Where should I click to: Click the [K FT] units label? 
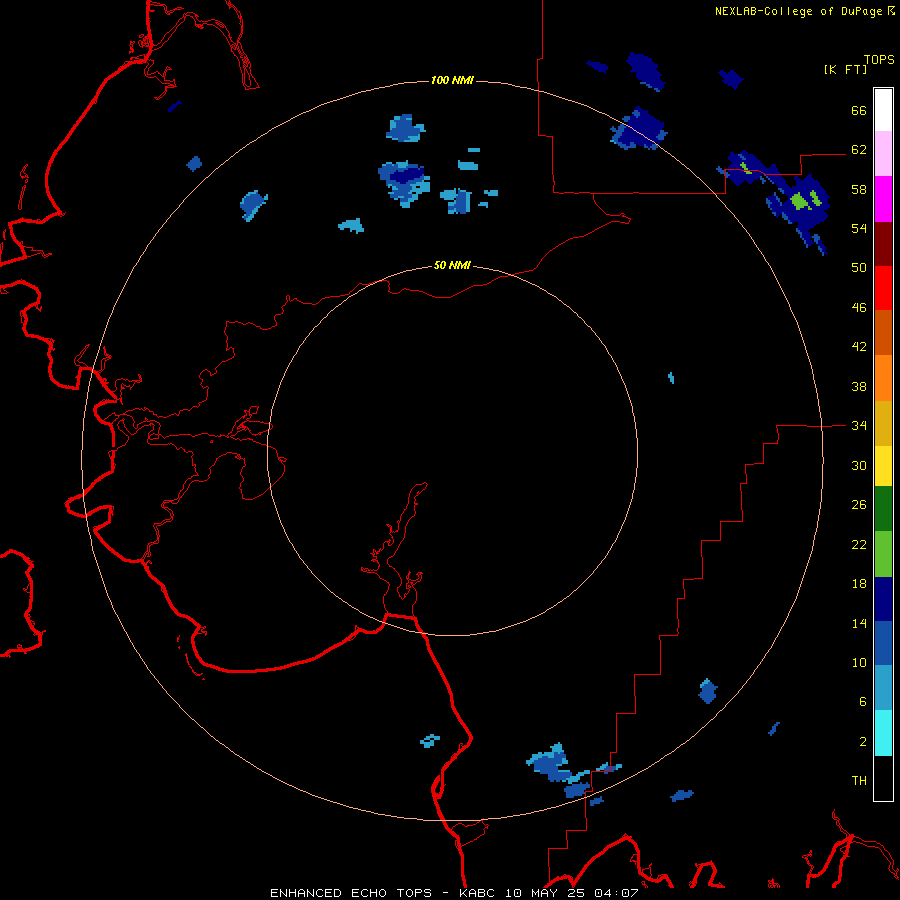[x=845, y=69]
